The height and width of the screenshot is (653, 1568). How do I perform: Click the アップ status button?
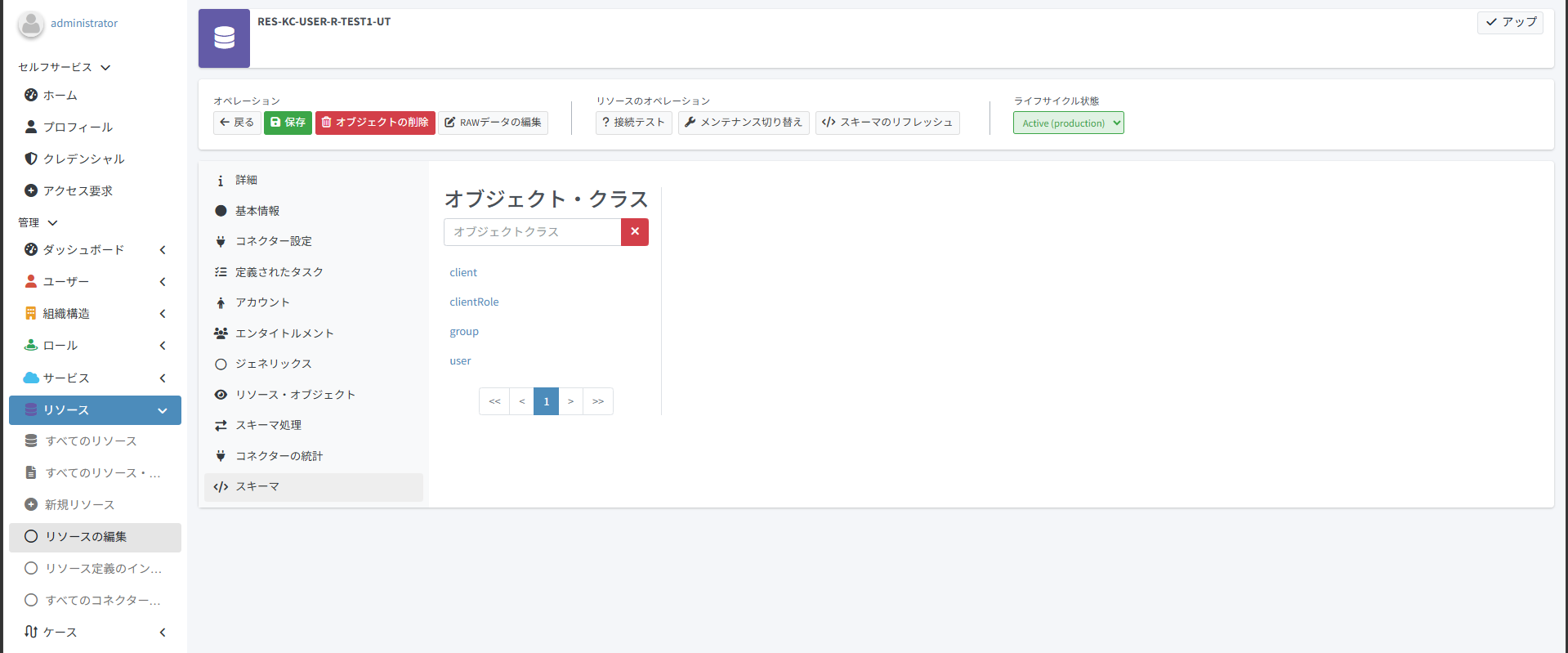pyautogui.click(x=1510, y=22)
